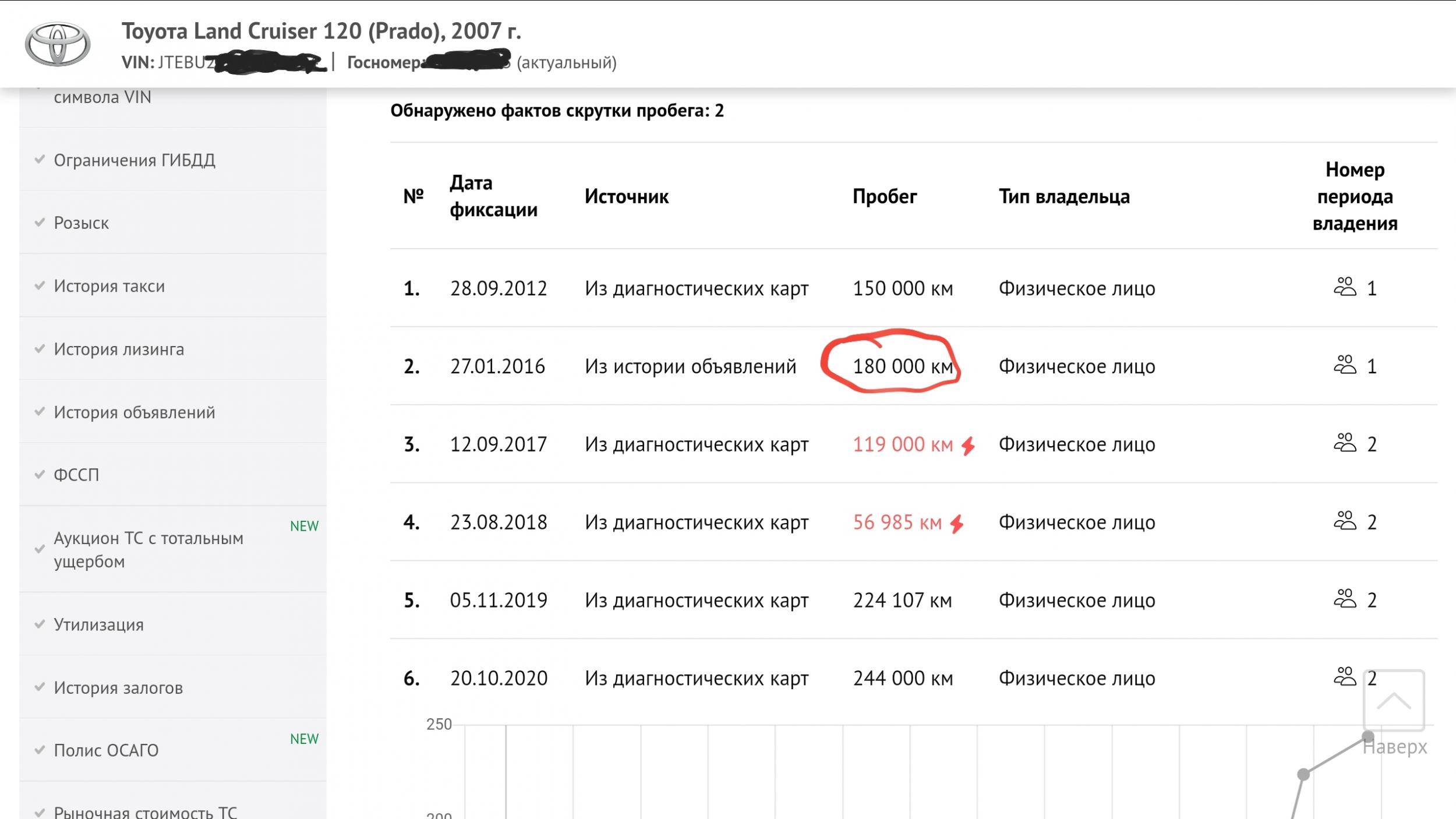Open Полис ОСАГО sidebar item
Screen dimensions: 1456x819
[x=172, y=750]
